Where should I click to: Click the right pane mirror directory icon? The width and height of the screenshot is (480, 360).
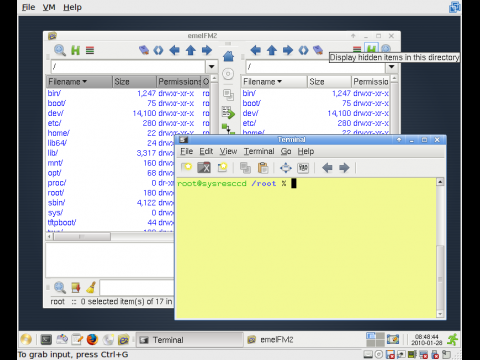pyautogui.click(x=303, y=50)
